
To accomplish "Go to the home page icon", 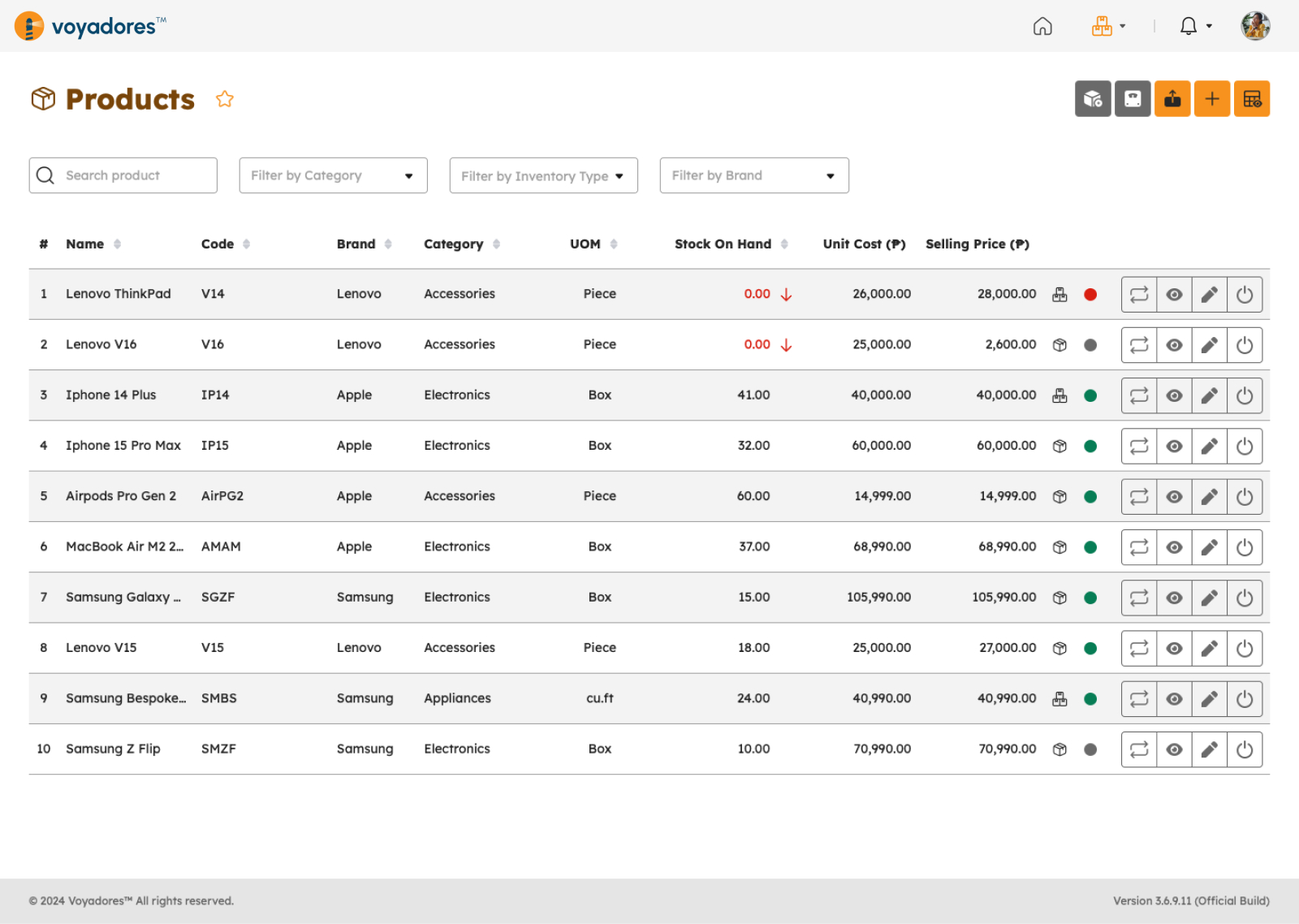I will tap(1042, 27).
